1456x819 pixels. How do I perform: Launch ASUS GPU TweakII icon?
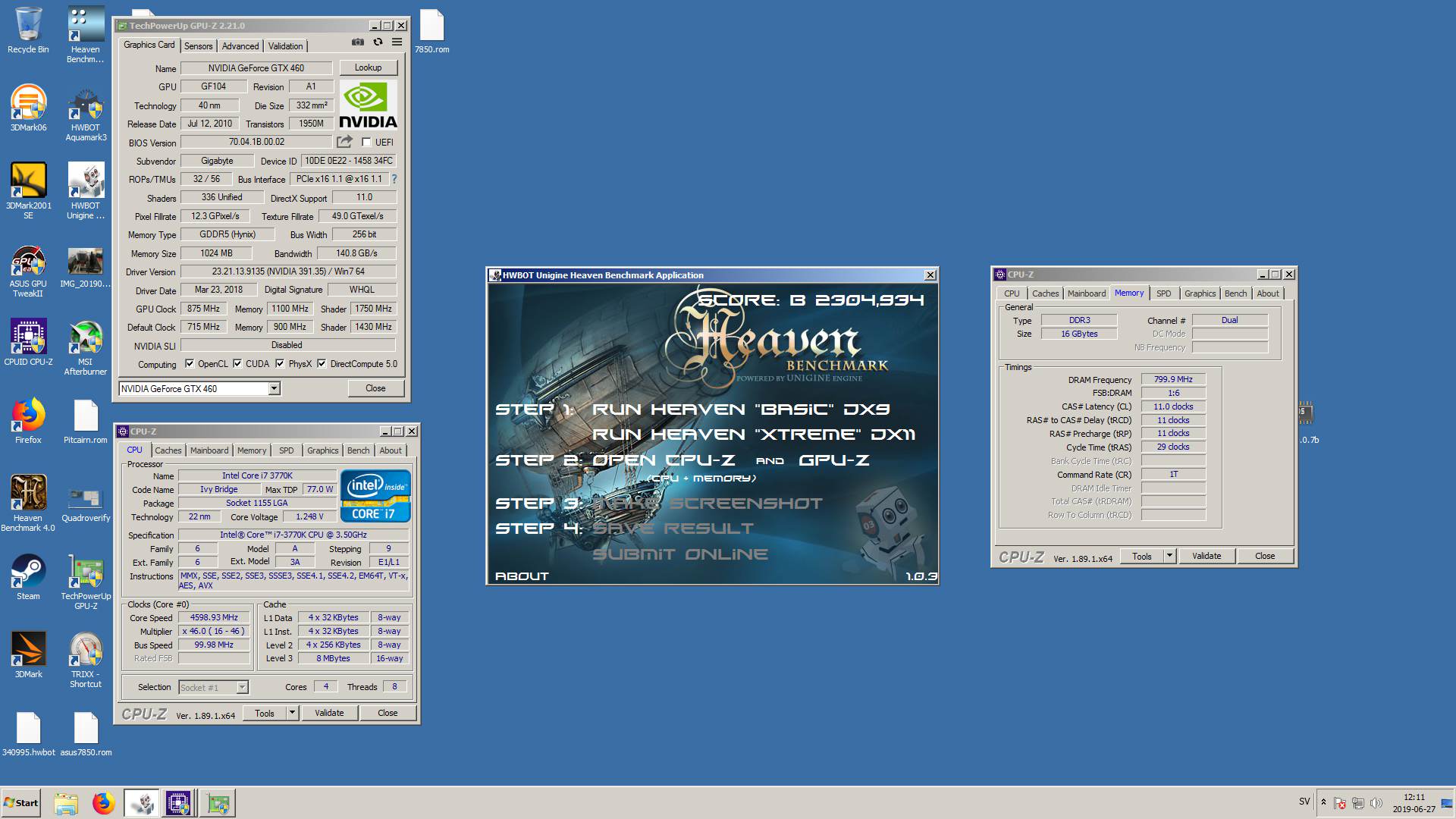pos(28,271)
